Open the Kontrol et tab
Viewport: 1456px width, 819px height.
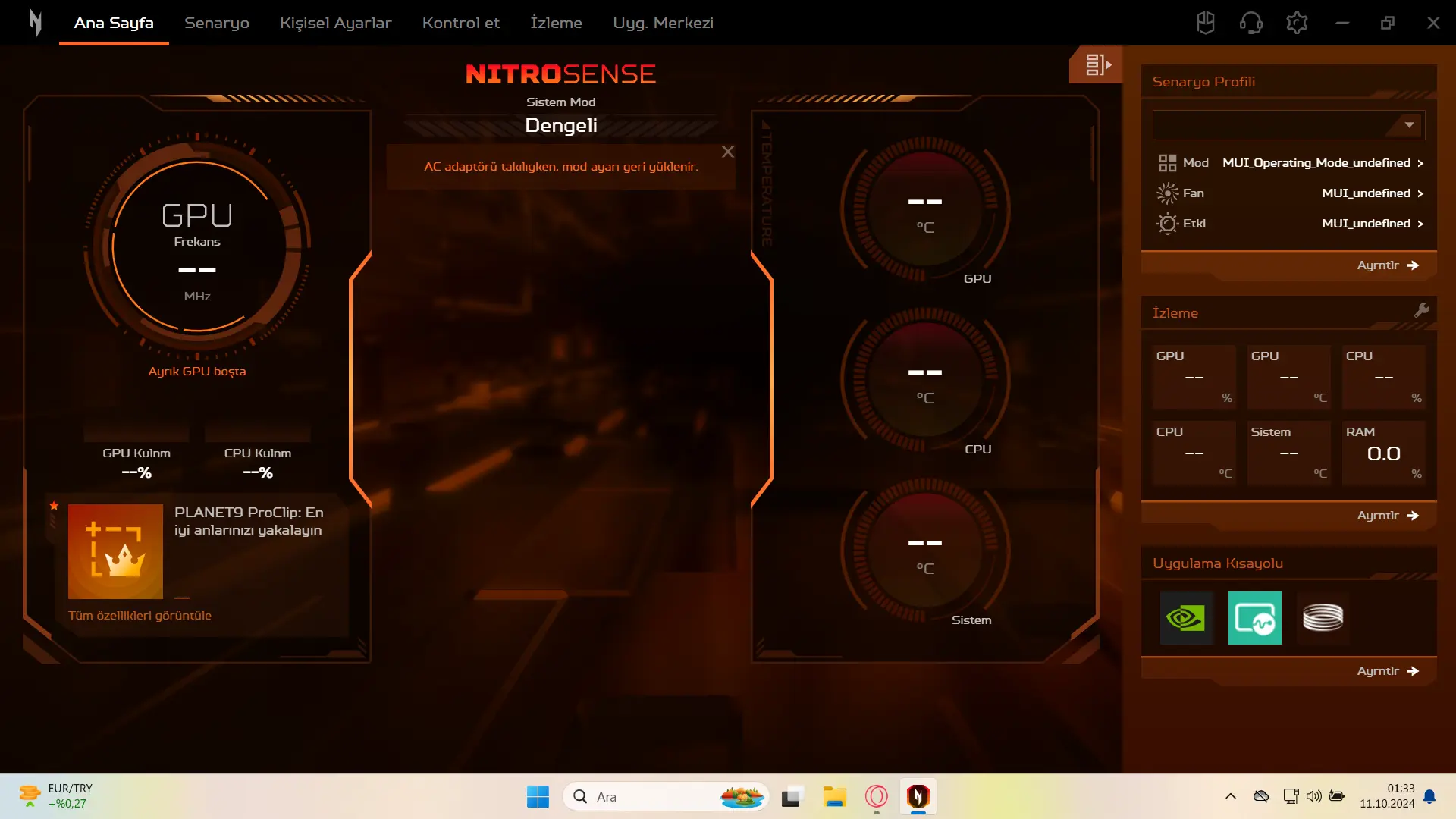461,23
